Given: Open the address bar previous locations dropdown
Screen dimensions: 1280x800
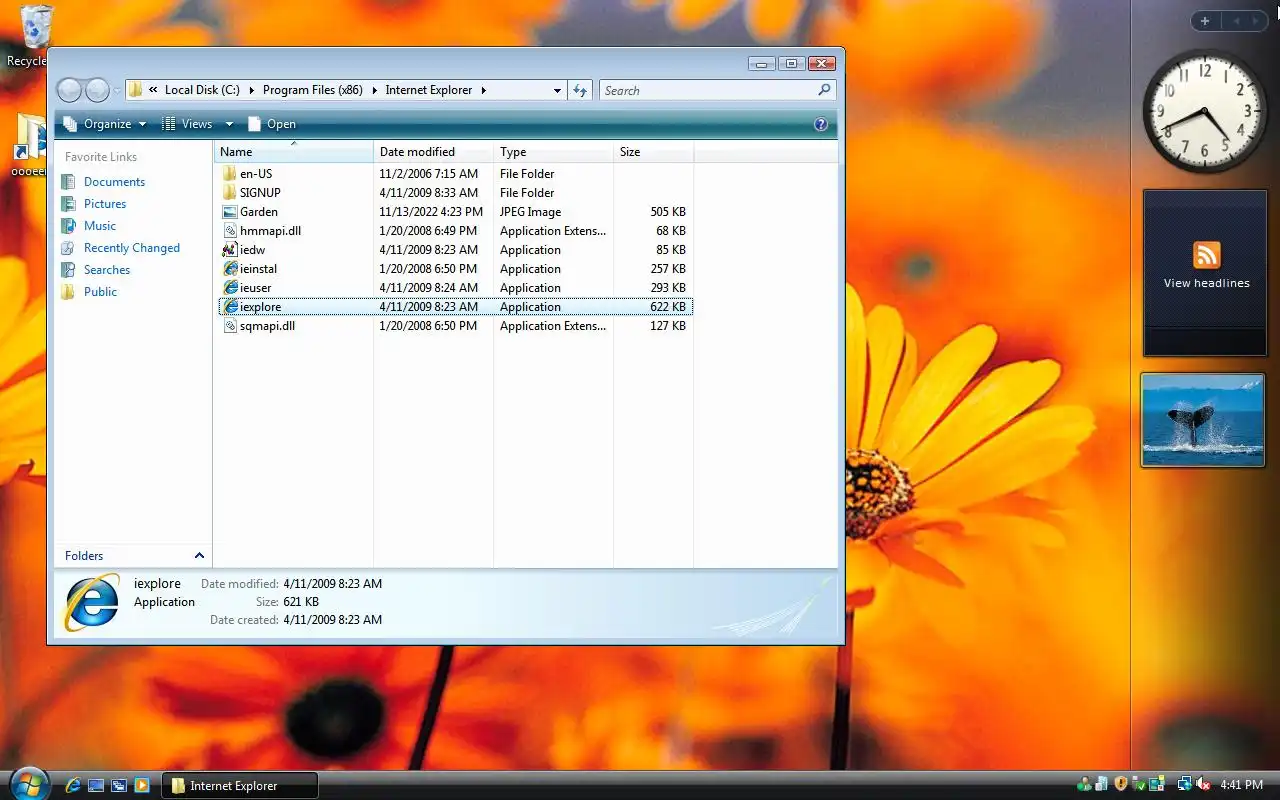Looking at the screenshot, I should pyautogui.click(x=557, y=90).
